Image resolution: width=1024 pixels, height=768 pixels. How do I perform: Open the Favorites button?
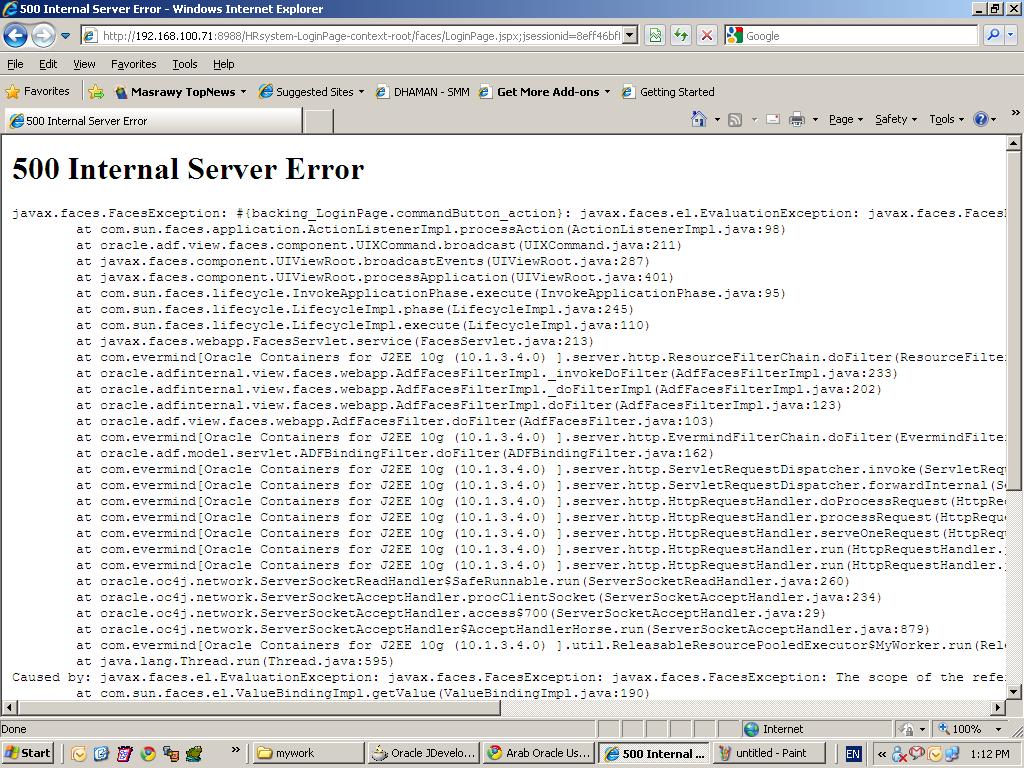[x=38, y=92]
